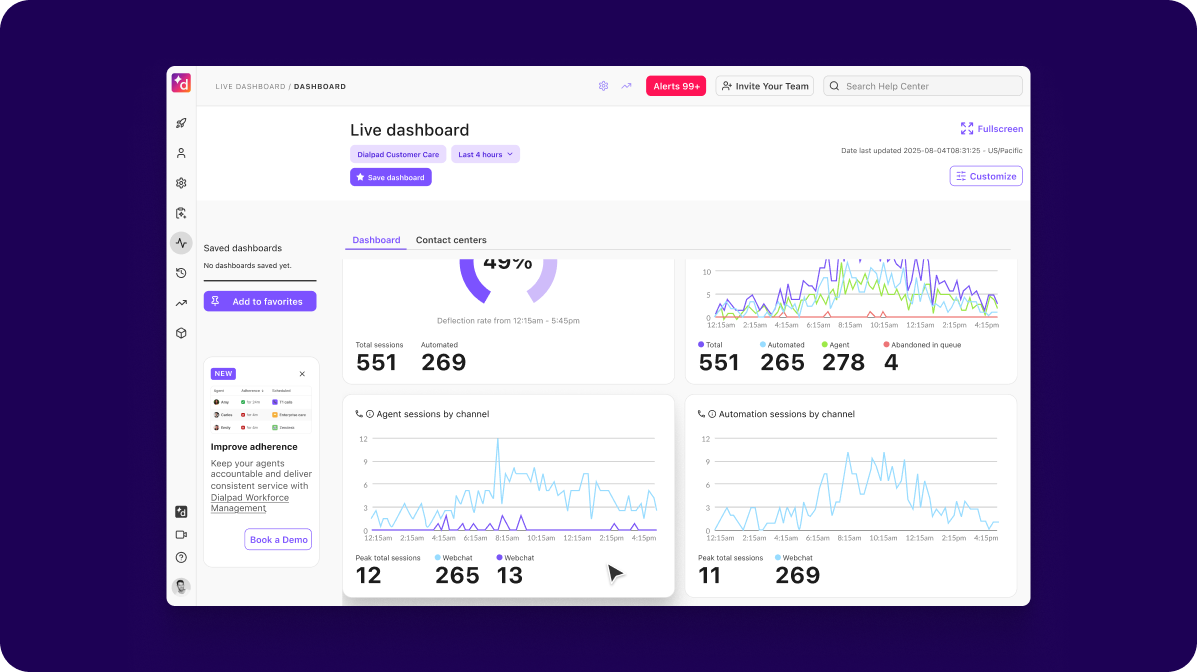Click the Automated legend dot
Viewport: 1197px width, 672px height.
tap(763, 344)
